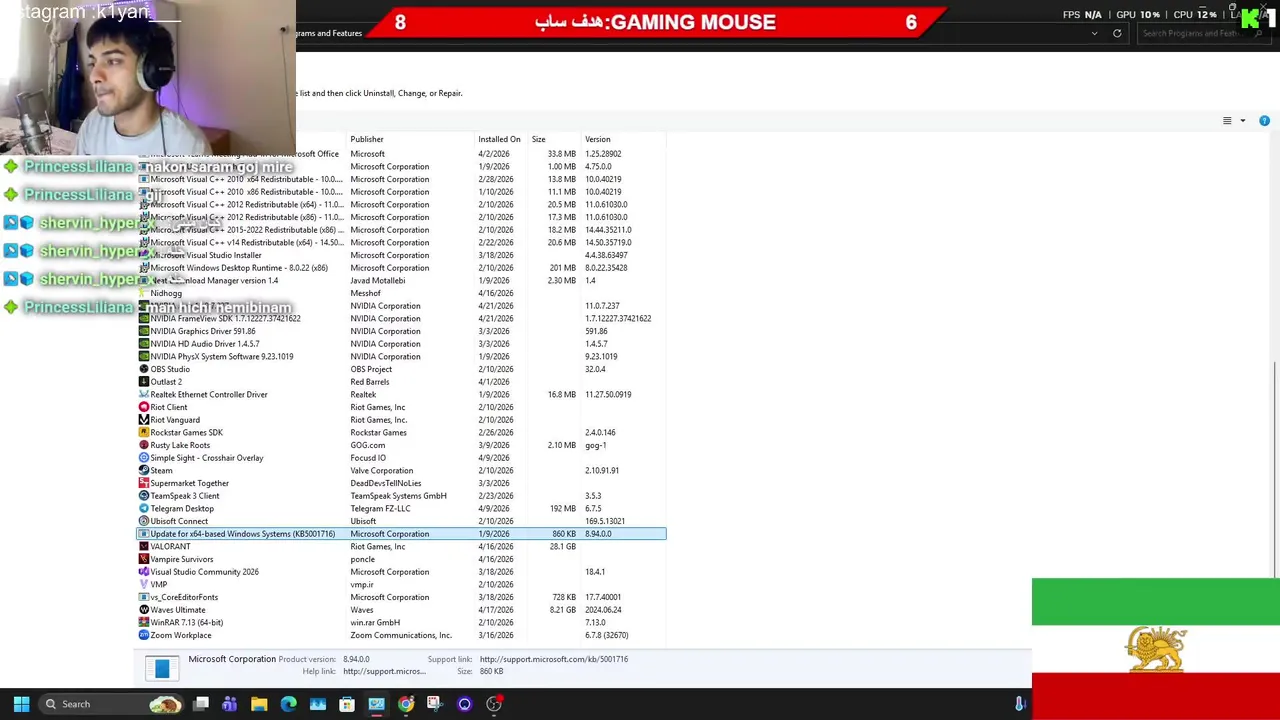Screen dimensions: 1280x720
Task: Select the vs_CoreEditorFonts entry
Action: [401, 597]
